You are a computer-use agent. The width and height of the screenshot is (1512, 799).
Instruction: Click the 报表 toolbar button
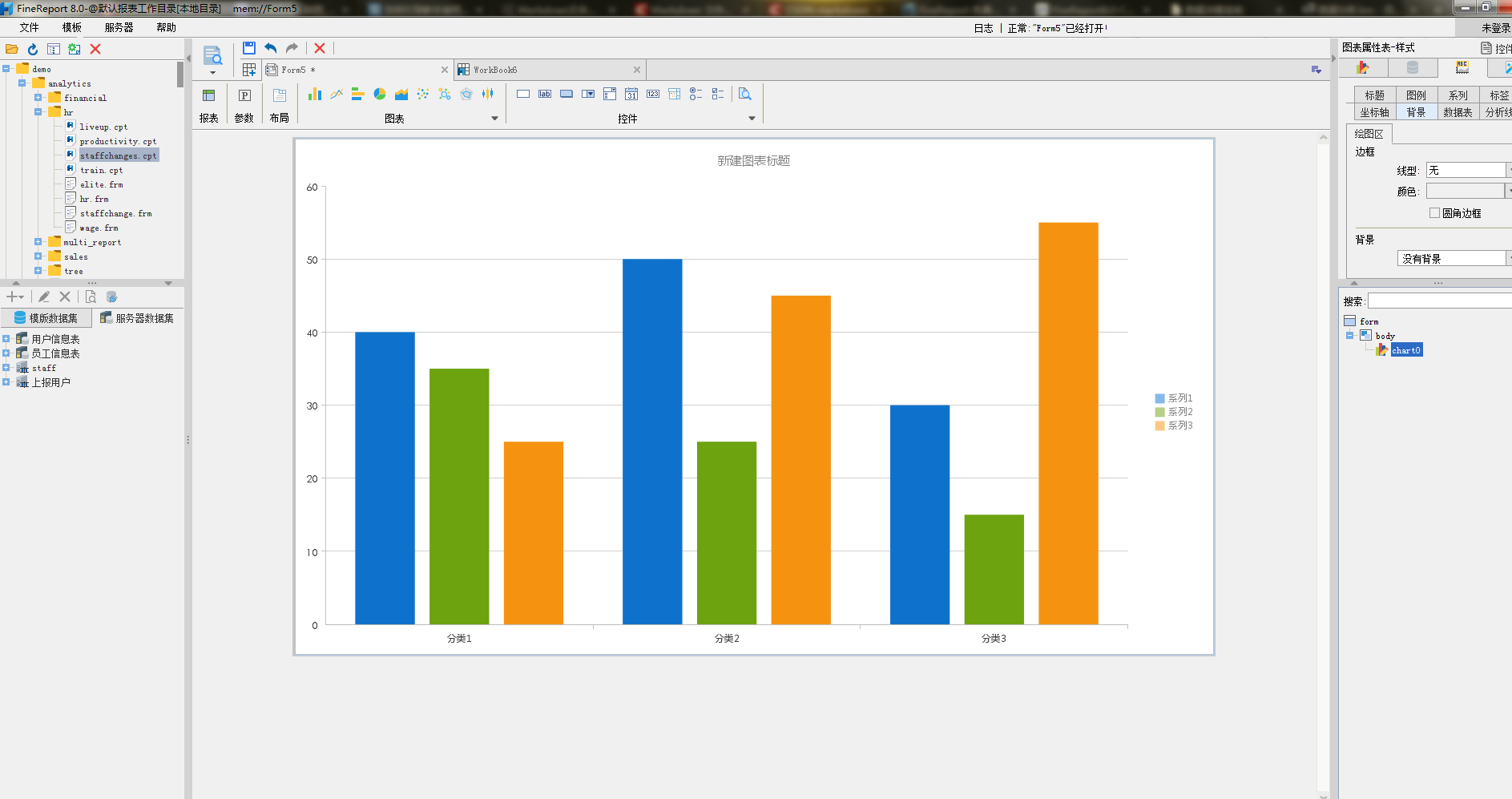click(209, 105)
